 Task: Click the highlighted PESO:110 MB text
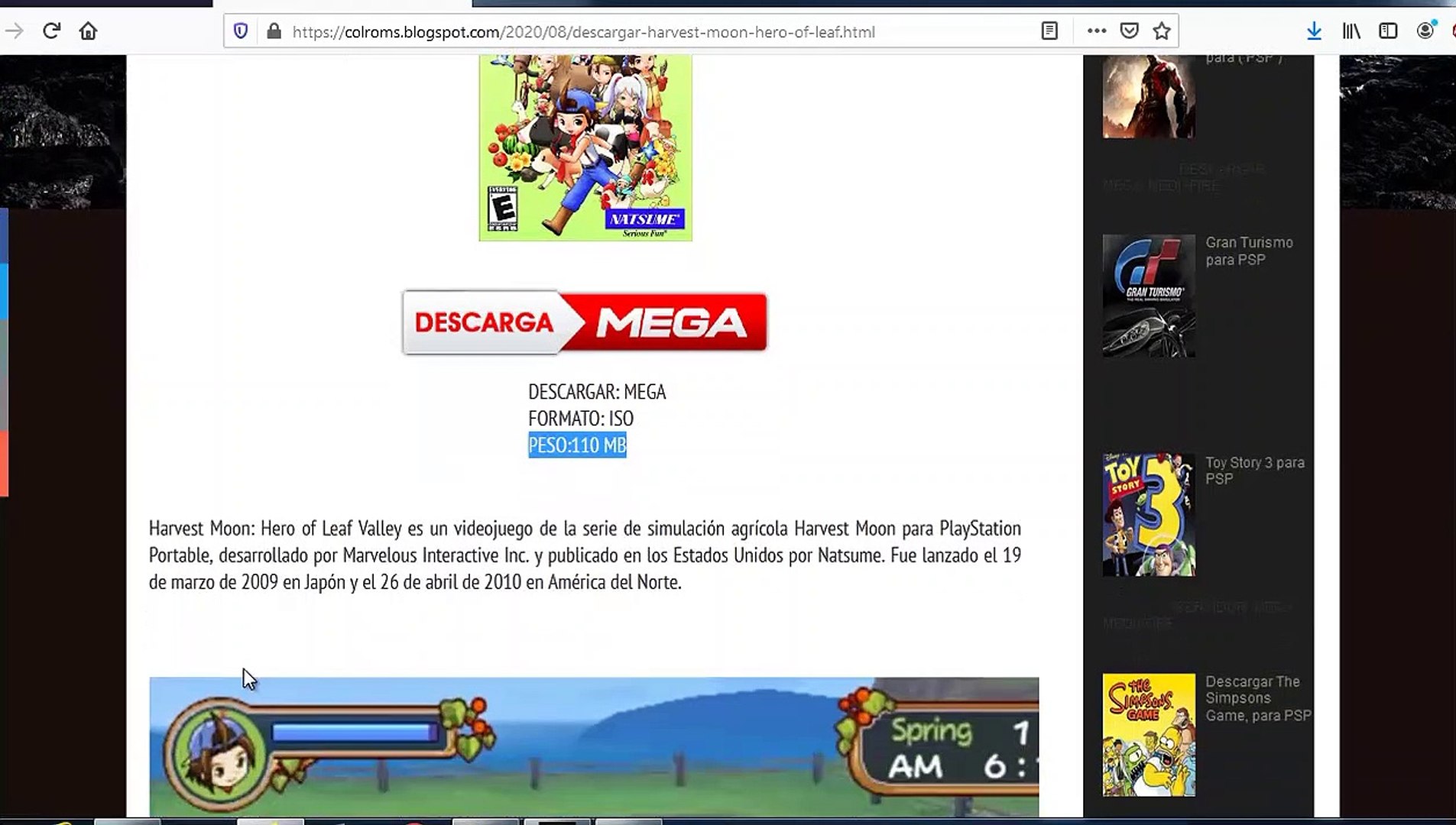577,445
